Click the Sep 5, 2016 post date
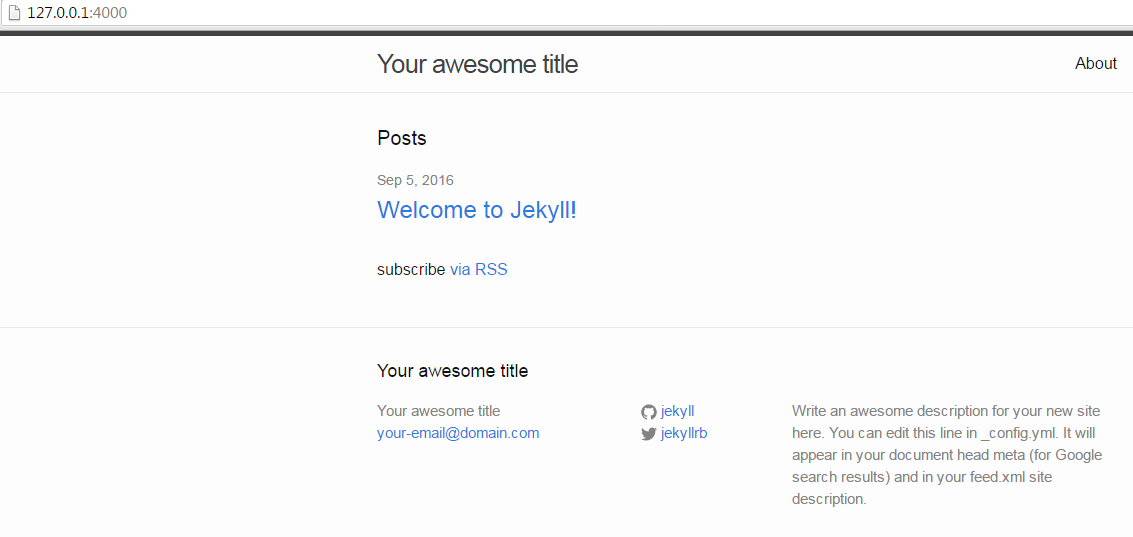1133x537 pixels. [415, 180]
